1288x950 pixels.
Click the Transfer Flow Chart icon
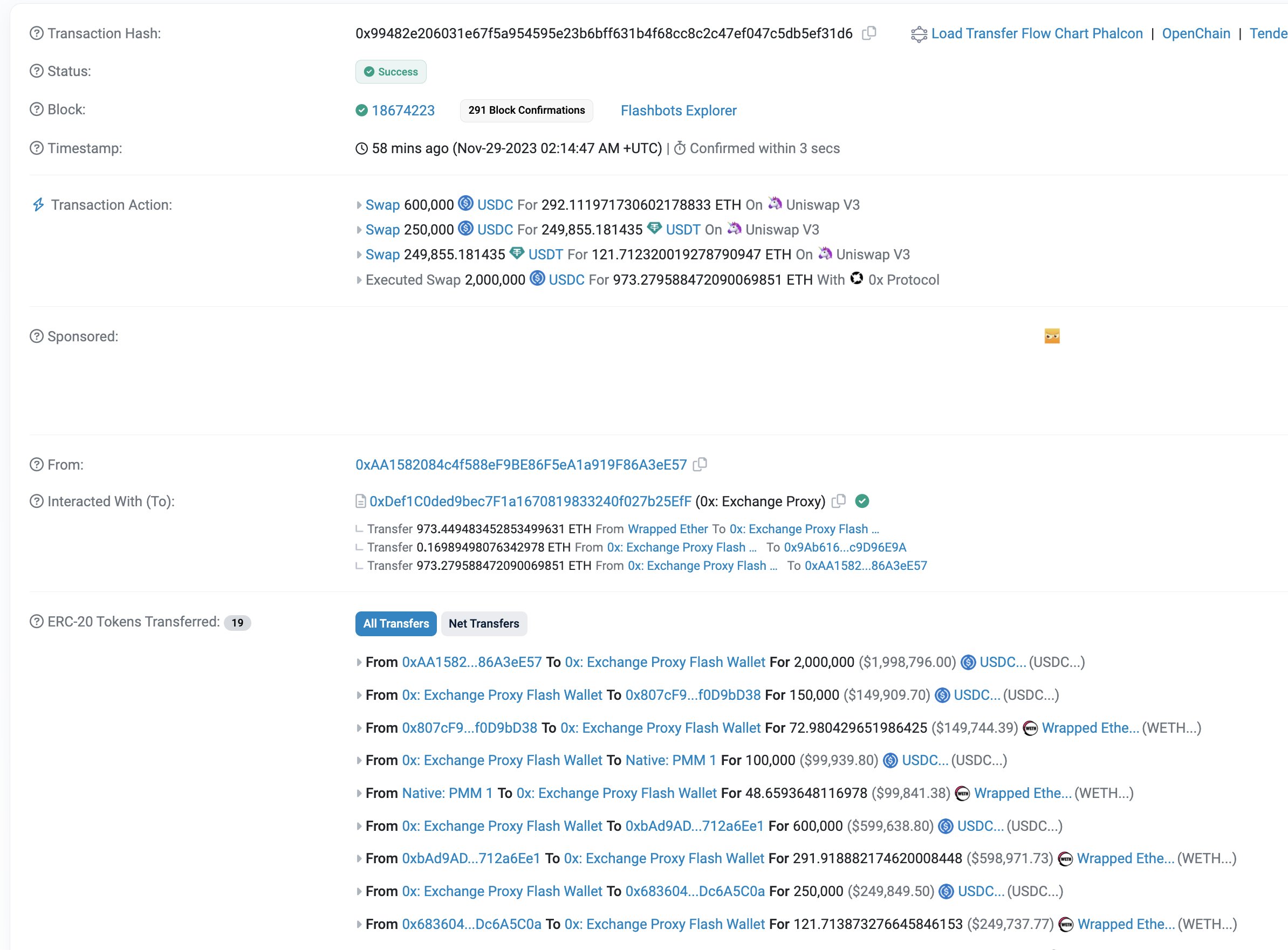919,34
